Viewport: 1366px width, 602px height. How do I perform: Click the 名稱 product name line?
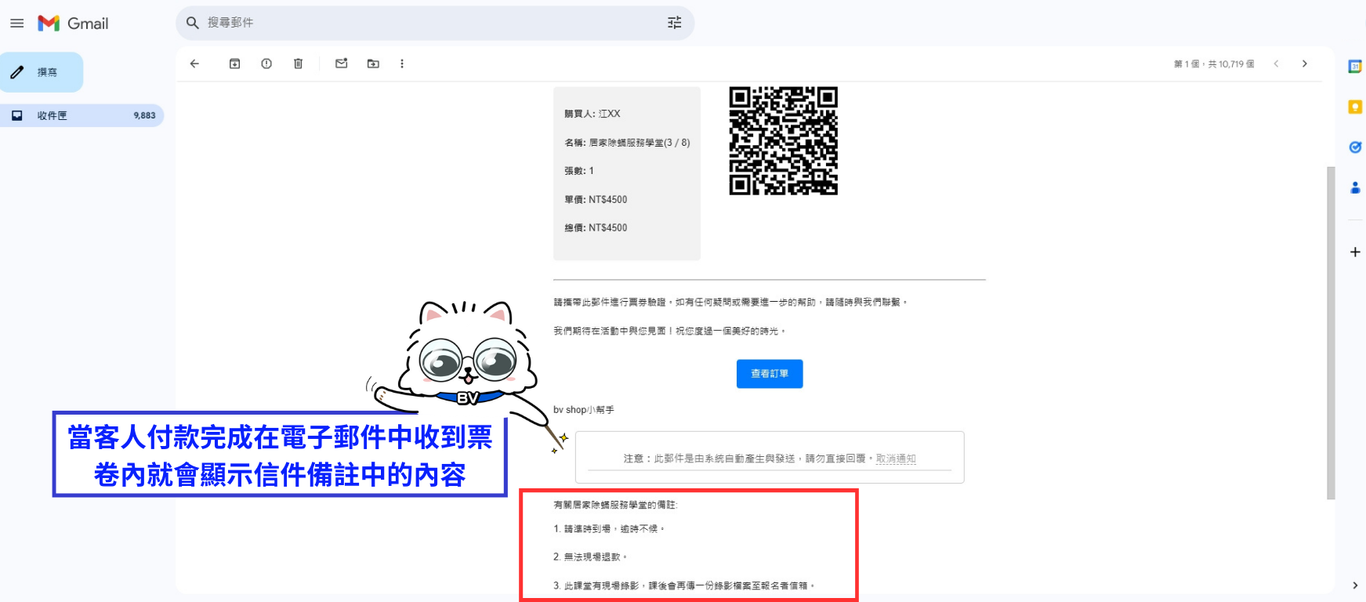(627, 143)
